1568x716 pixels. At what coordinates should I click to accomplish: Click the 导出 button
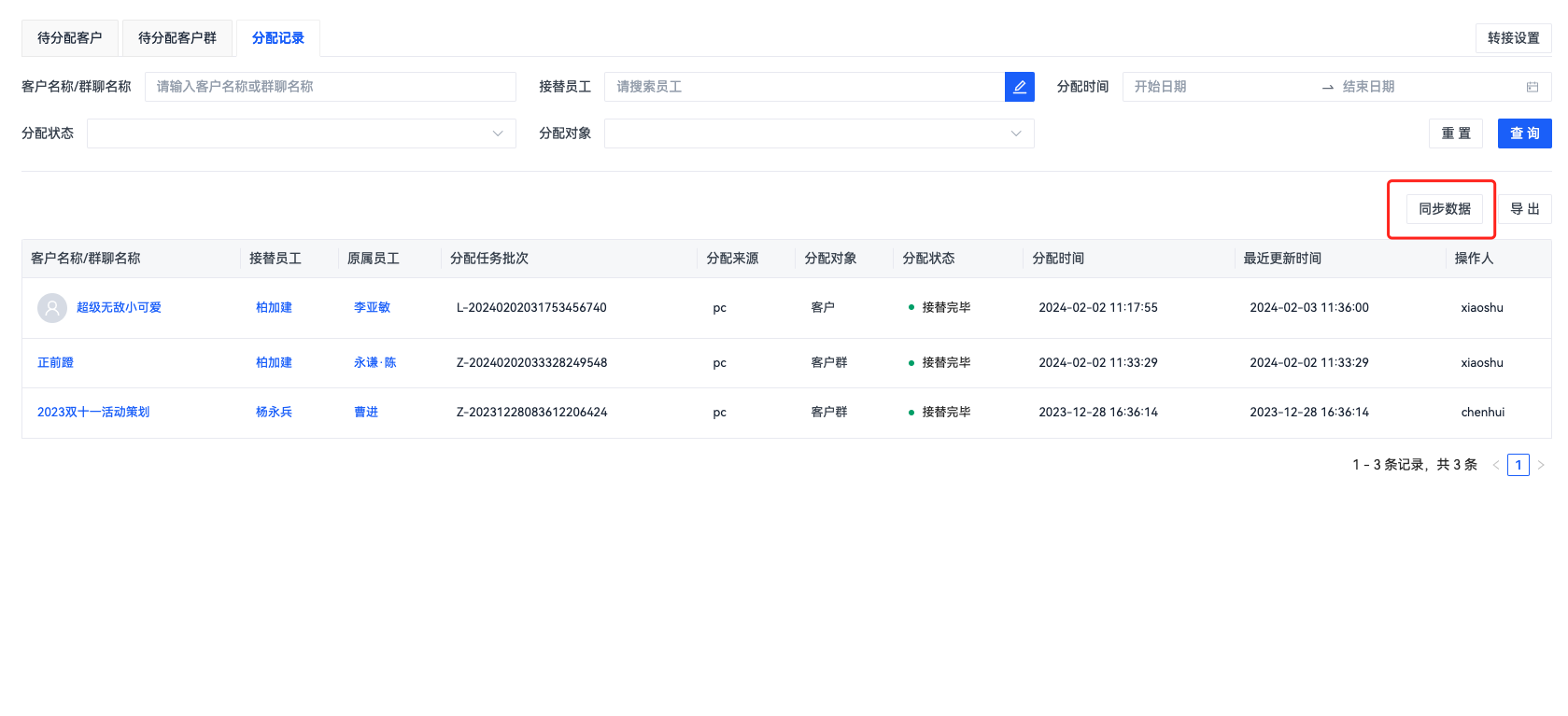1525,209
